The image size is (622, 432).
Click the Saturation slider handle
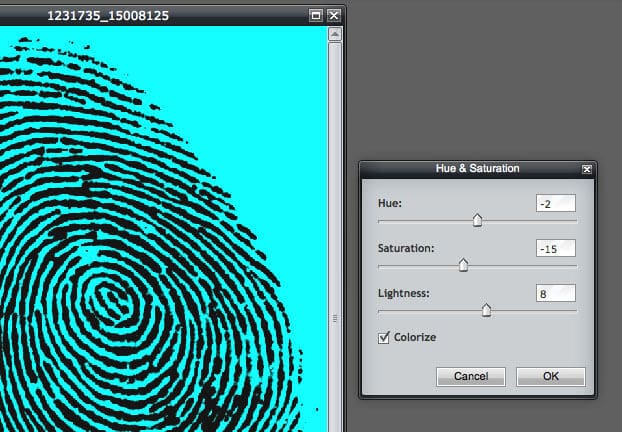(x=463, y=265)
